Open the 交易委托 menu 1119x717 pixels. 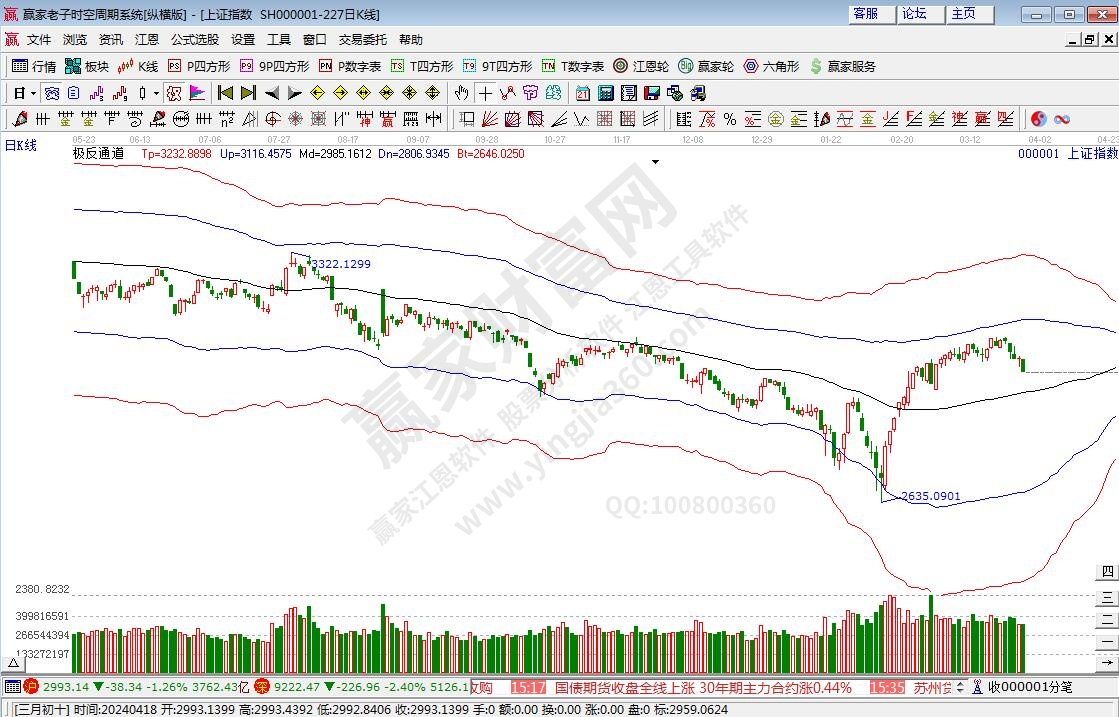click(362, 40)
